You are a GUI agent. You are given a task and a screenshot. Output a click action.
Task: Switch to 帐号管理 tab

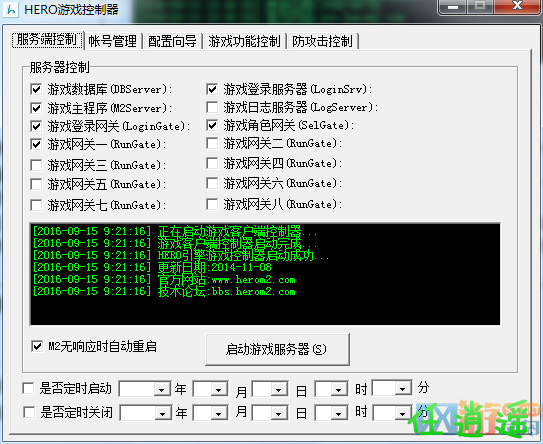click(113, 41)
